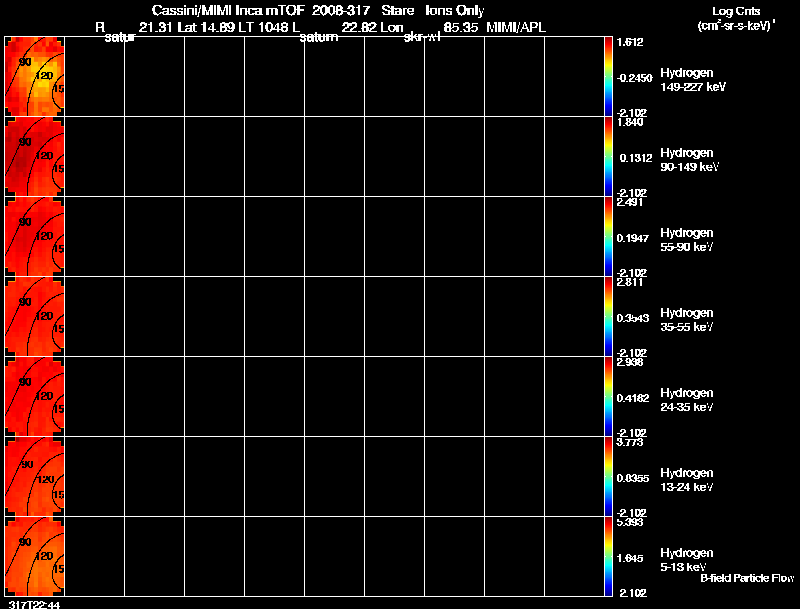Click the 'LT 1048' header value
The height and width of the screenshot is (609, 800).
click(x=264, y=28)
